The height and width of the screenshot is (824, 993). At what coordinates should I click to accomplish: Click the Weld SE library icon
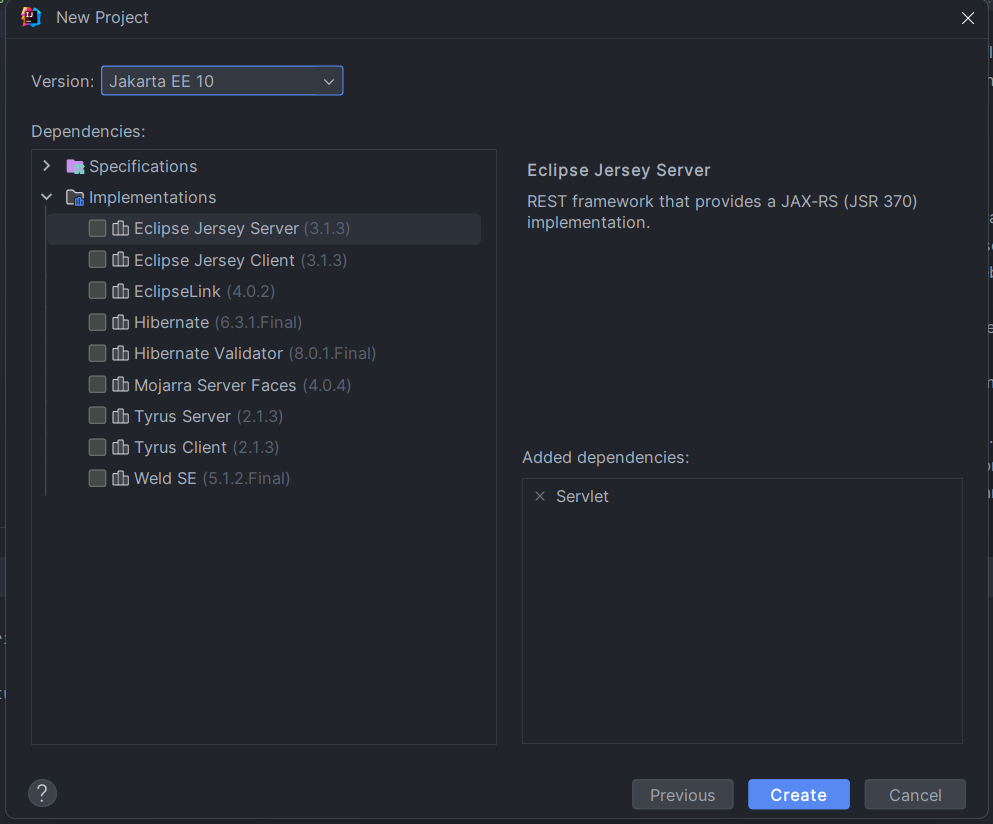click(x=120, y=478)
